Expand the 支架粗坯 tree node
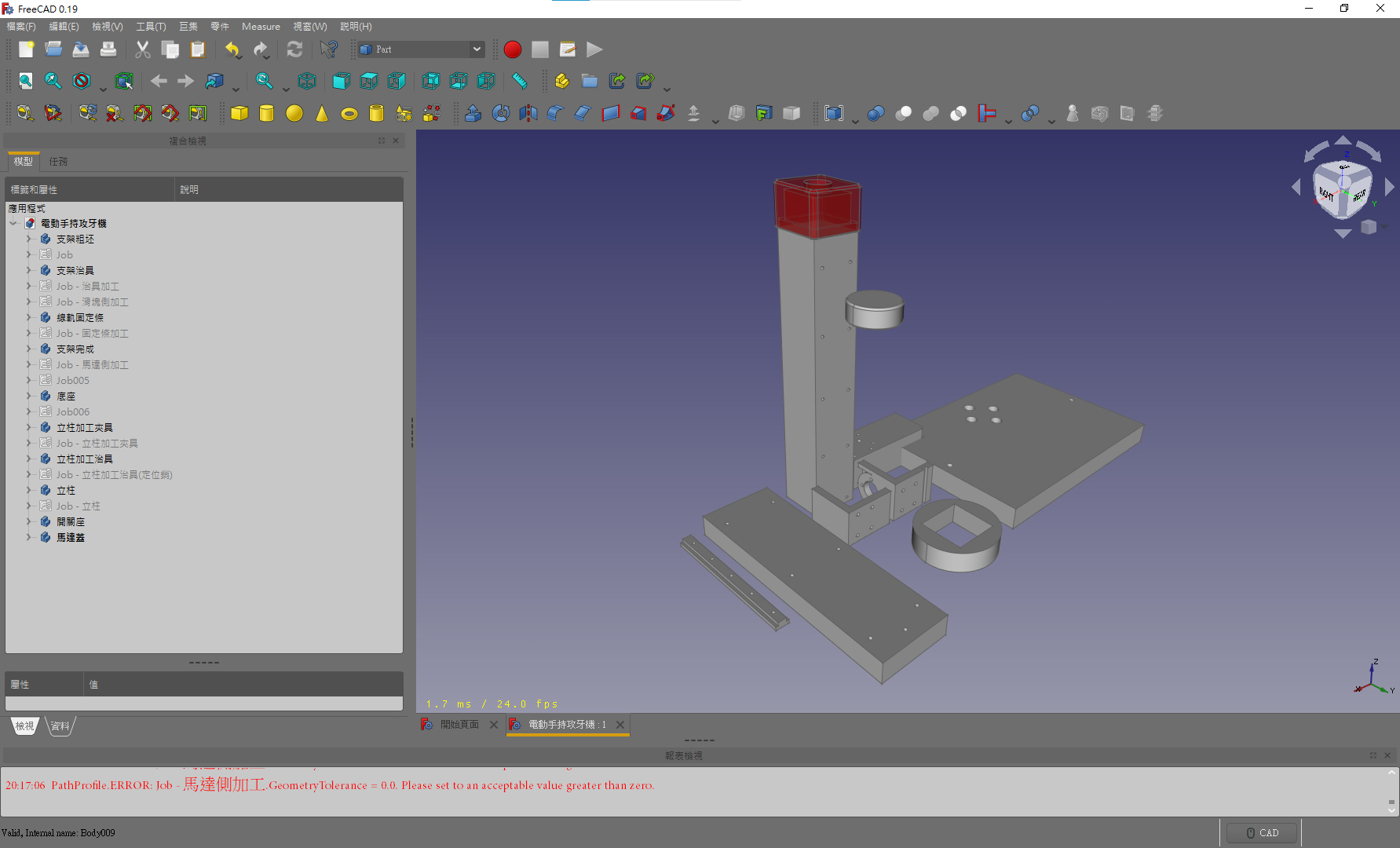Image resolution: width=1400 pixels, height=848 pixels. [x=29, y=239]
